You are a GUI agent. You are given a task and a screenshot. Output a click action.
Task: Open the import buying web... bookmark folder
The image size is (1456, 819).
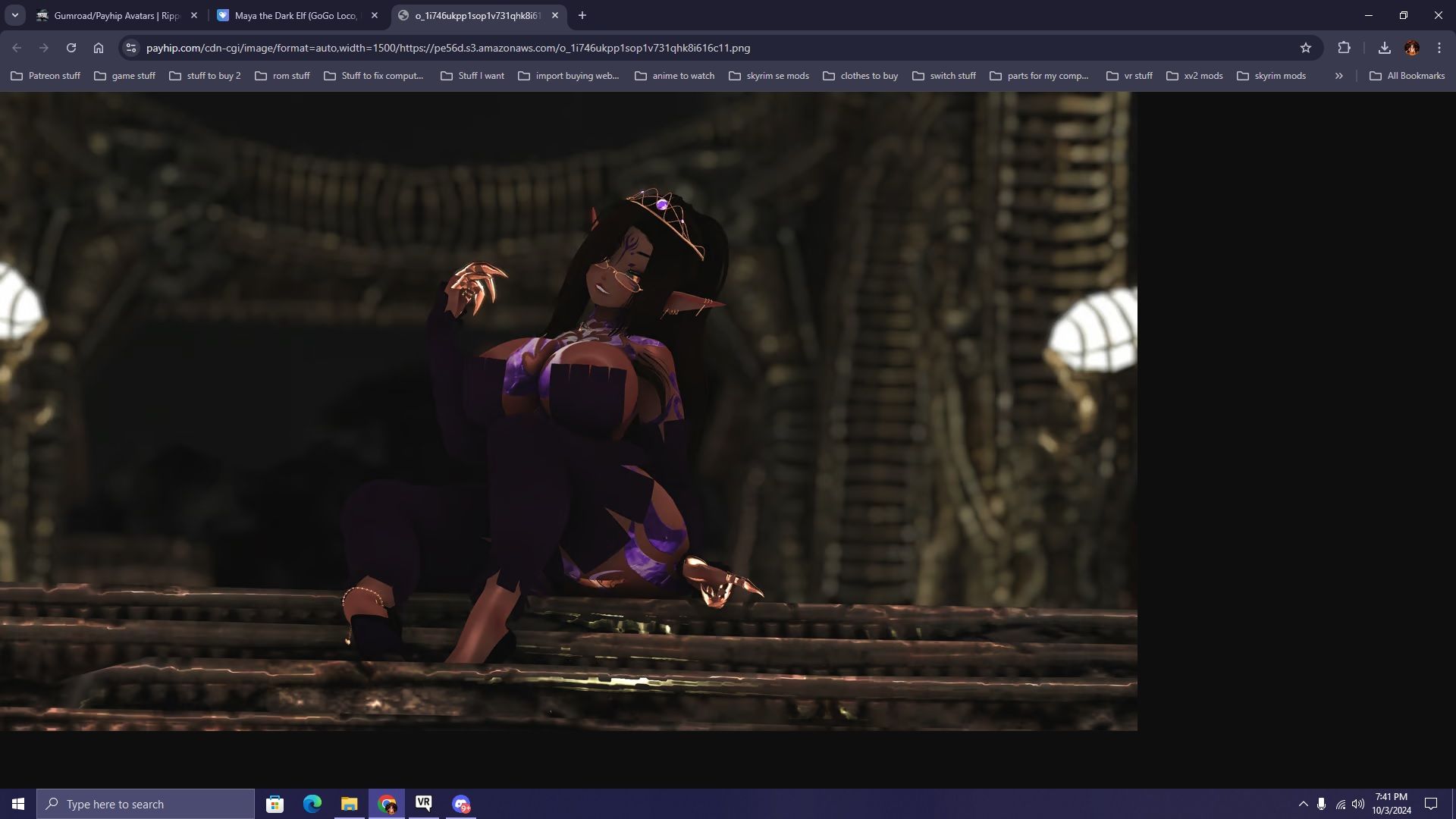click(569, 76)
